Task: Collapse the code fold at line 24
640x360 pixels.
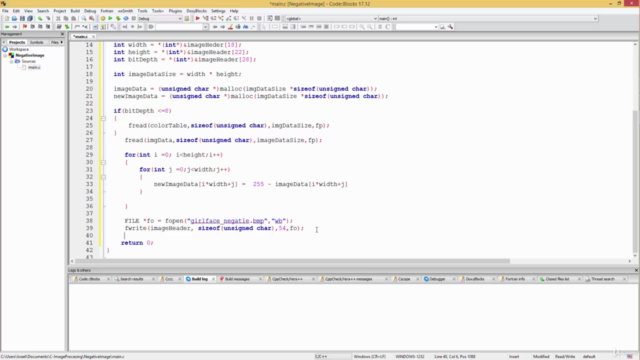Action: (x=103, y=118)
